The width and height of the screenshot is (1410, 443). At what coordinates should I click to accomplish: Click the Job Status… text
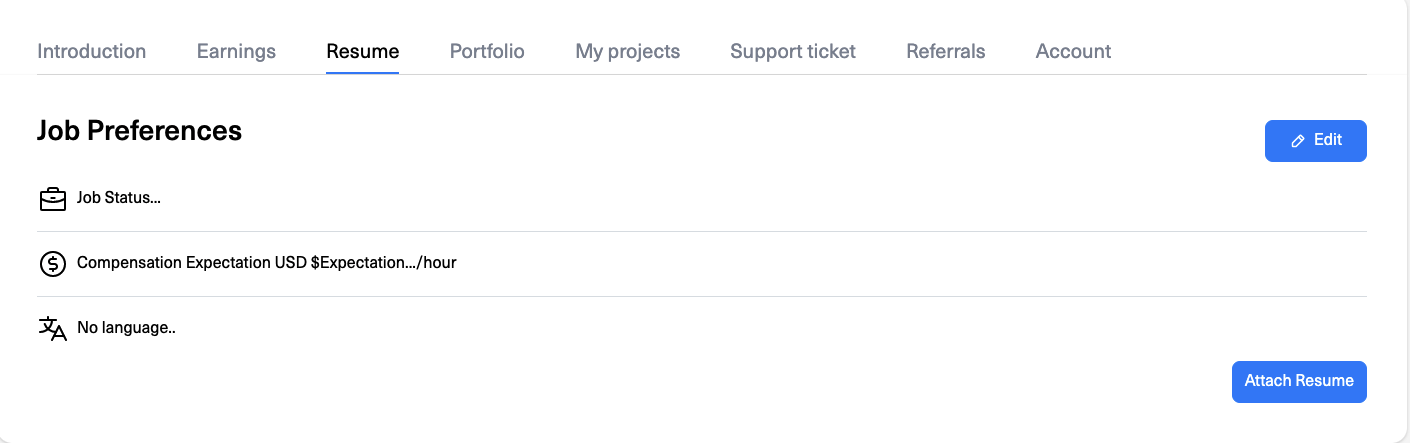coord(119,198)
